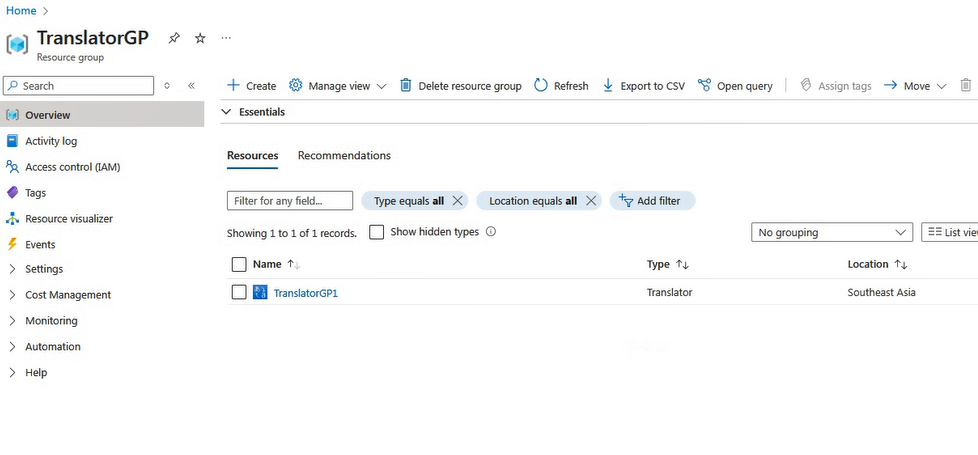
Task: Click the sidebar up-down reorder arrows
Action: pos(167,86)
